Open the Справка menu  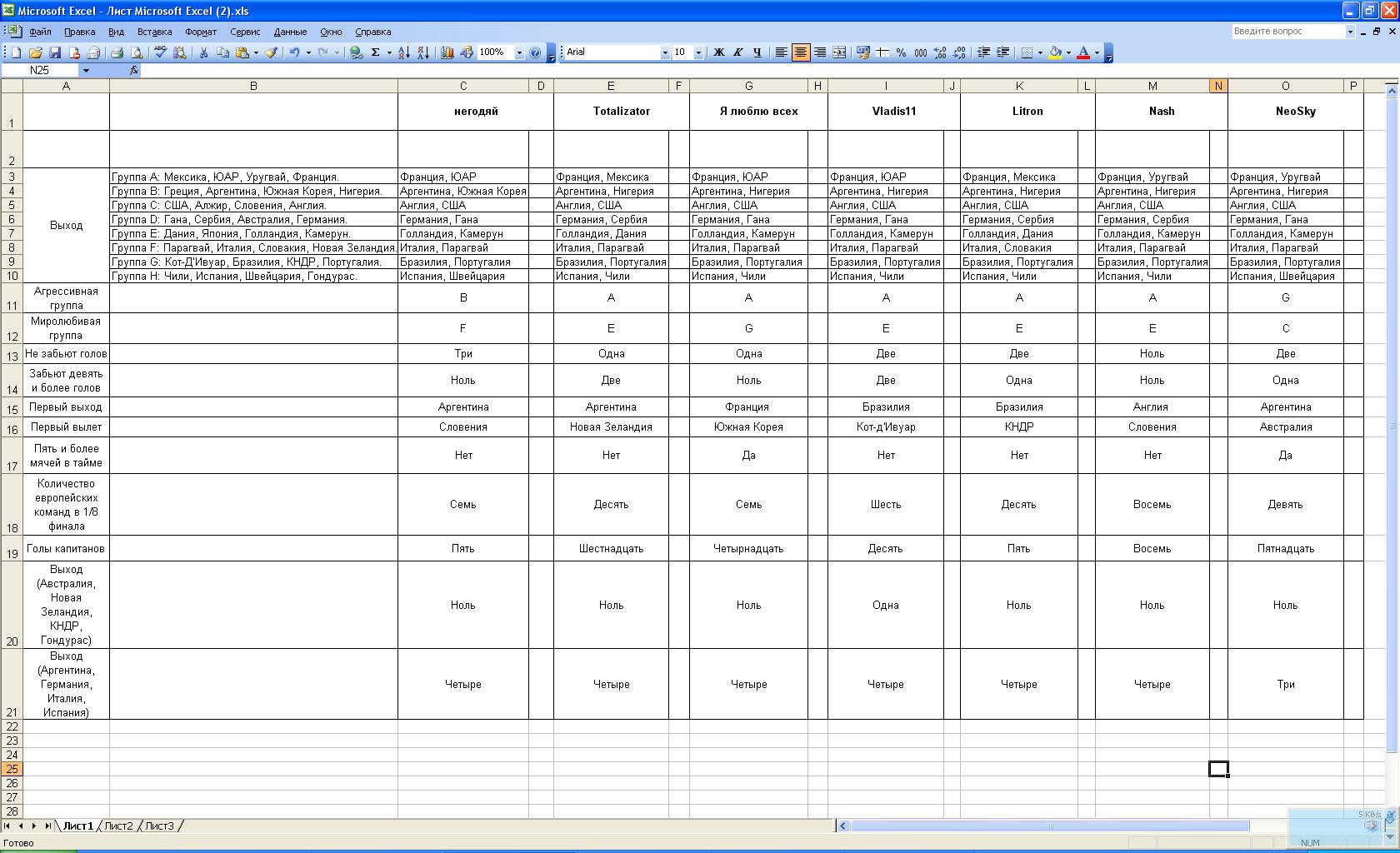[372, 32]
